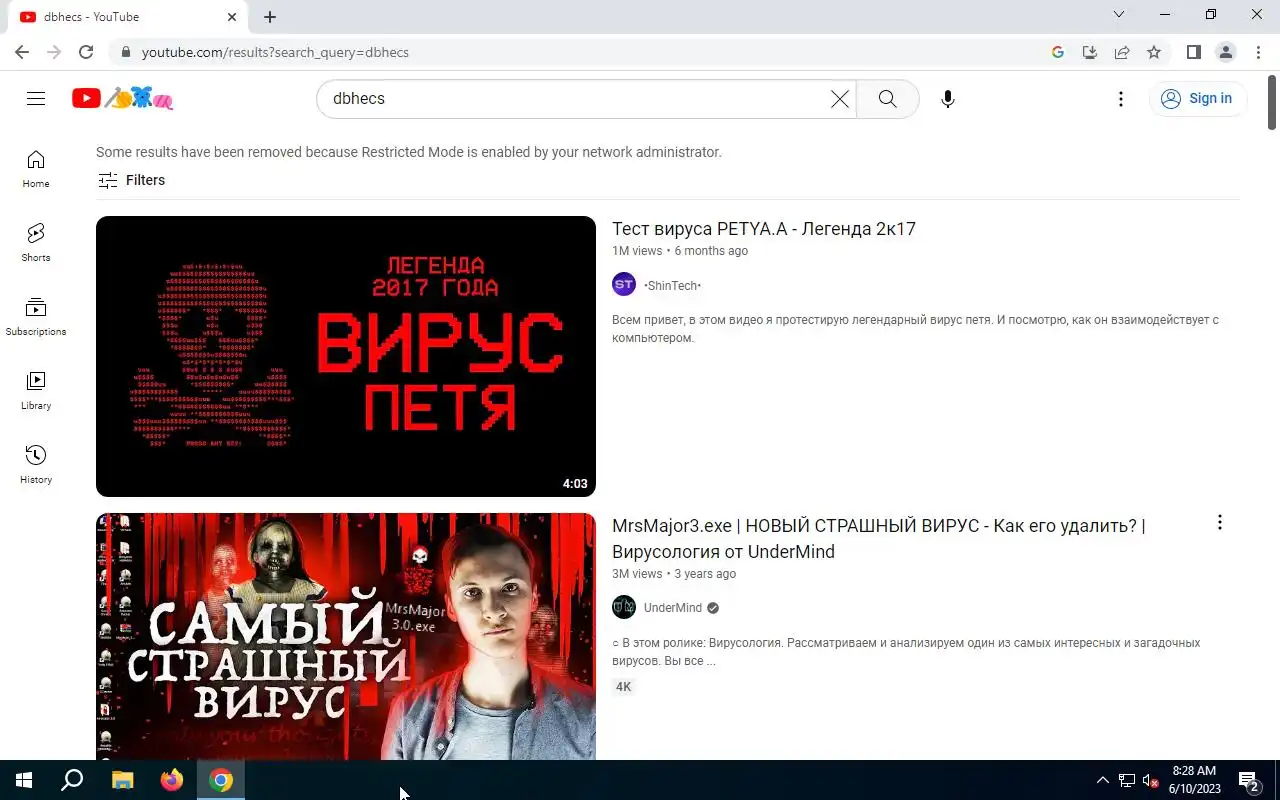Go forward in the browser
1280x800 pixels.
[x=54, y=52]
